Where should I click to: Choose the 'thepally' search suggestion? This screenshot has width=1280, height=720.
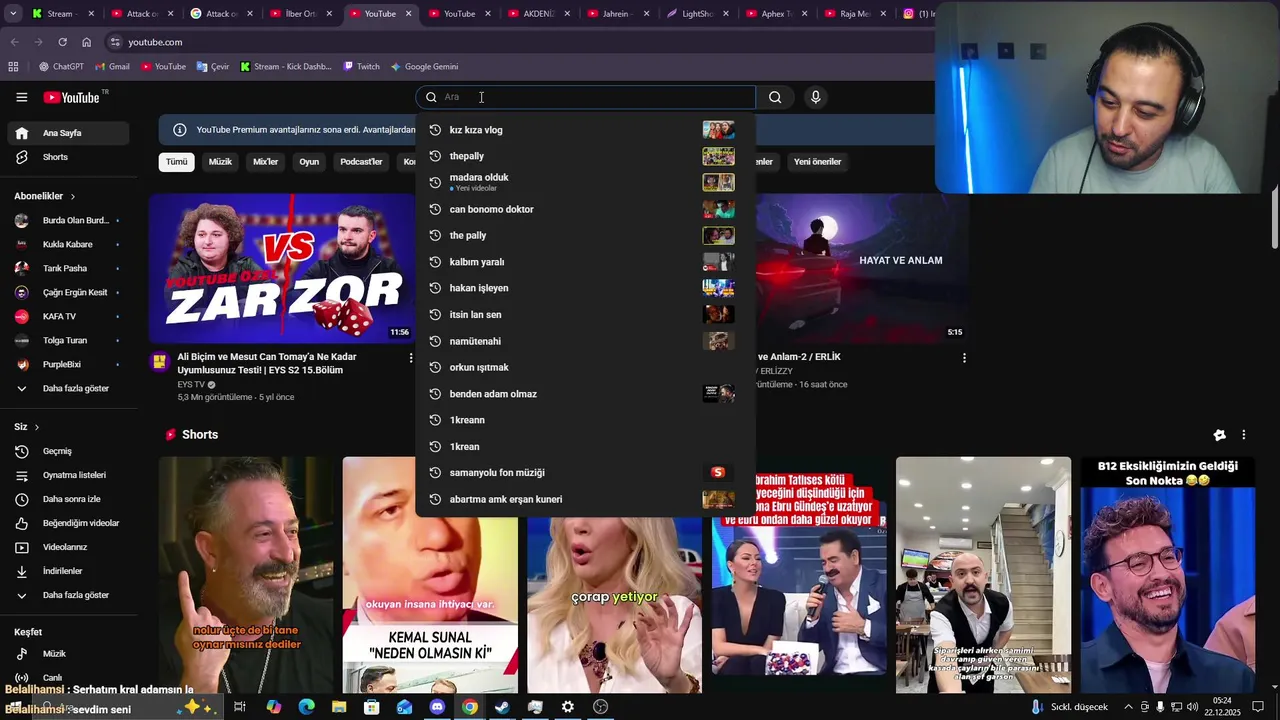[585, 156]
